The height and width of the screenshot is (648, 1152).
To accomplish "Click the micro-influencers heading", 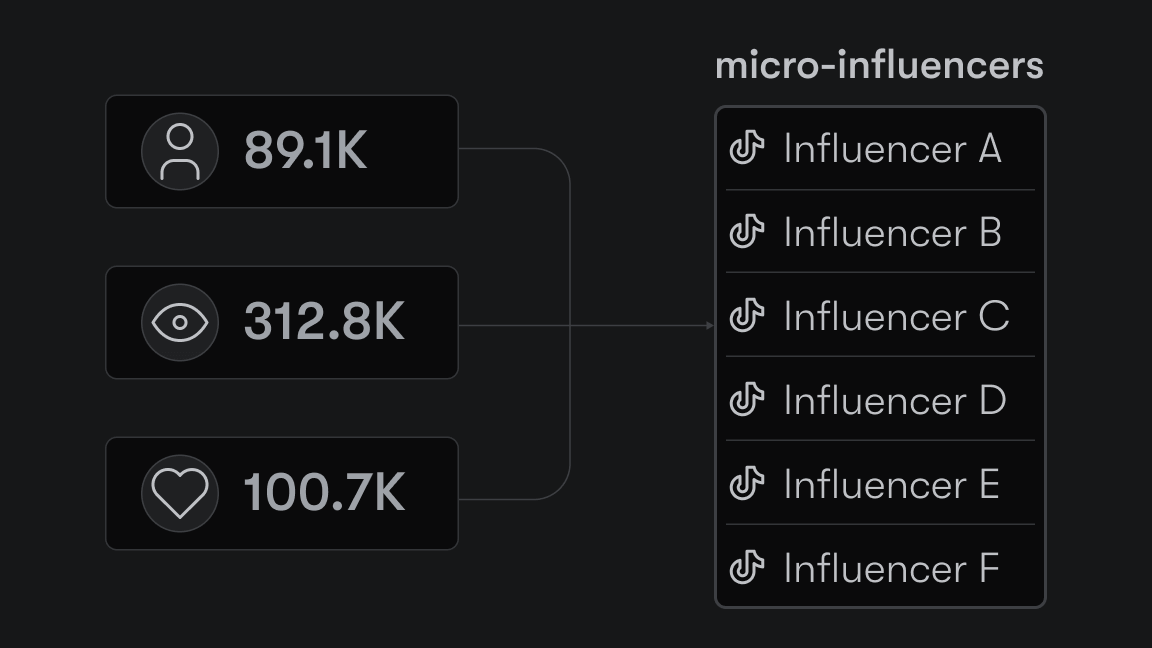I will click(879, 66).
